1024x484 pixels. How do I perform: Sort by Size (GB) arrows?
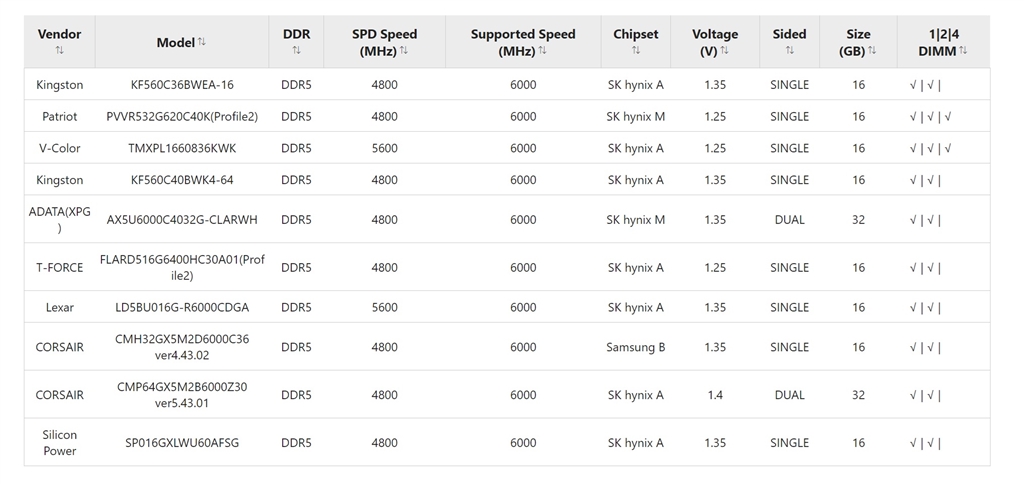click(x=872, y=50)
